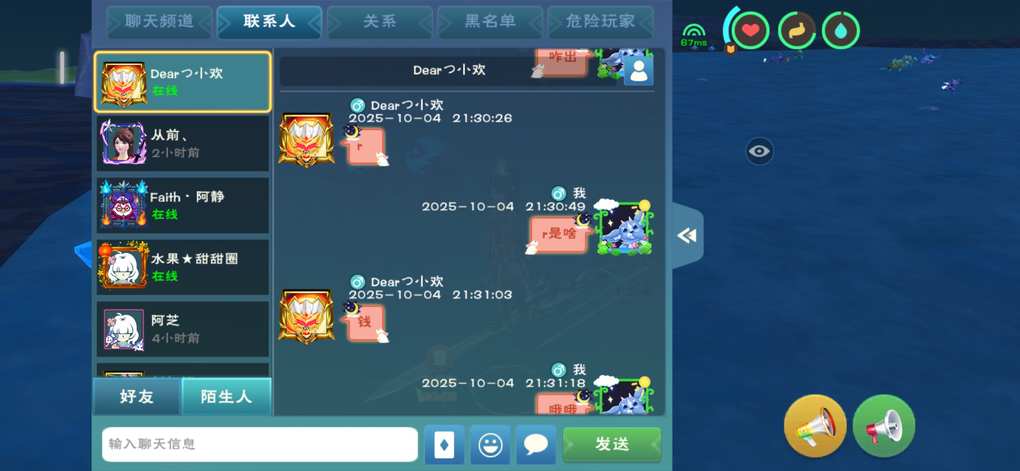1020x471 pixels.
Task: Click the green megaphone icon
Action: pos(884,426)
